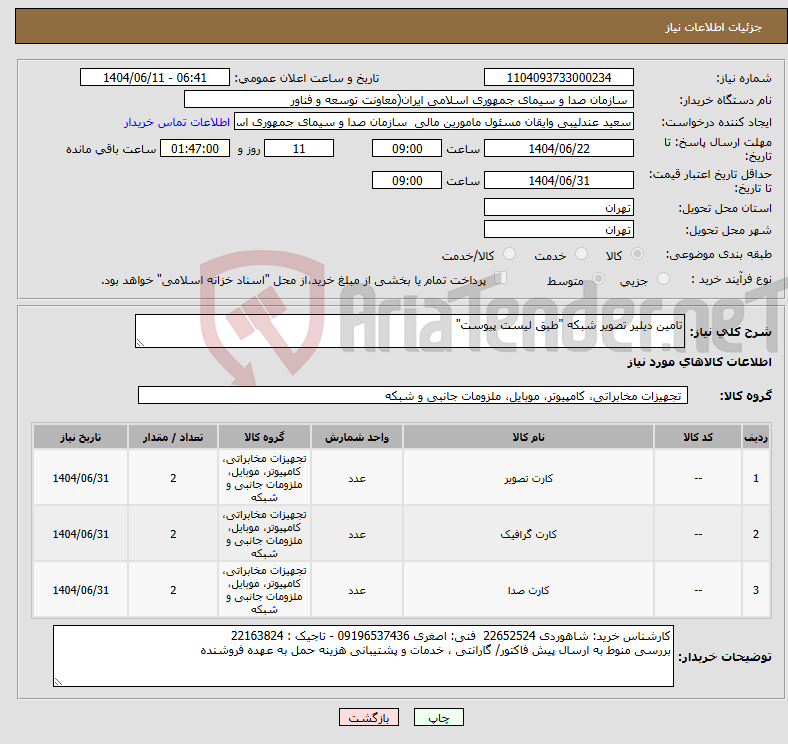Click row number 1 cell
The image size is (788, 744).
pyautogui.click(x=755, y=478)
